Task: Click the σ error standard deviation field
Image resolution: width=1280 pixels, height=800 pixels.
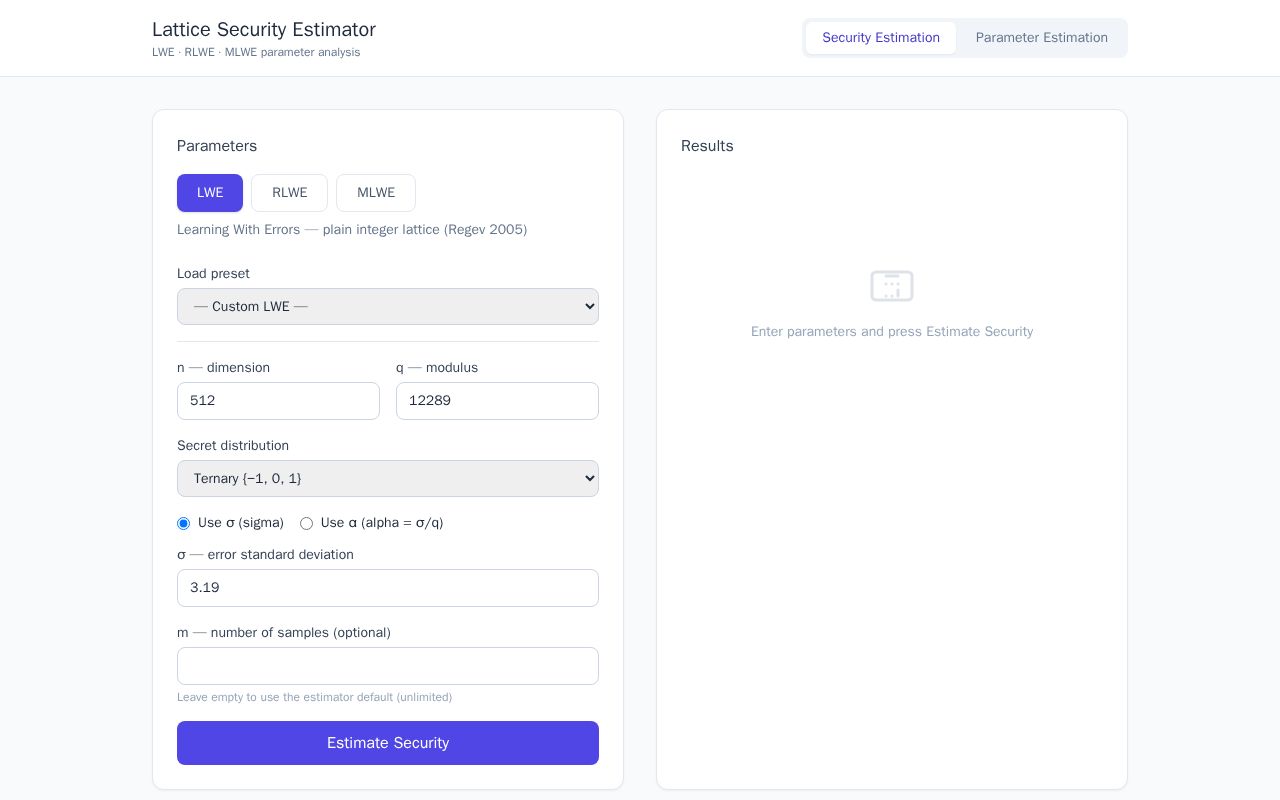Action: pos(388,588)
